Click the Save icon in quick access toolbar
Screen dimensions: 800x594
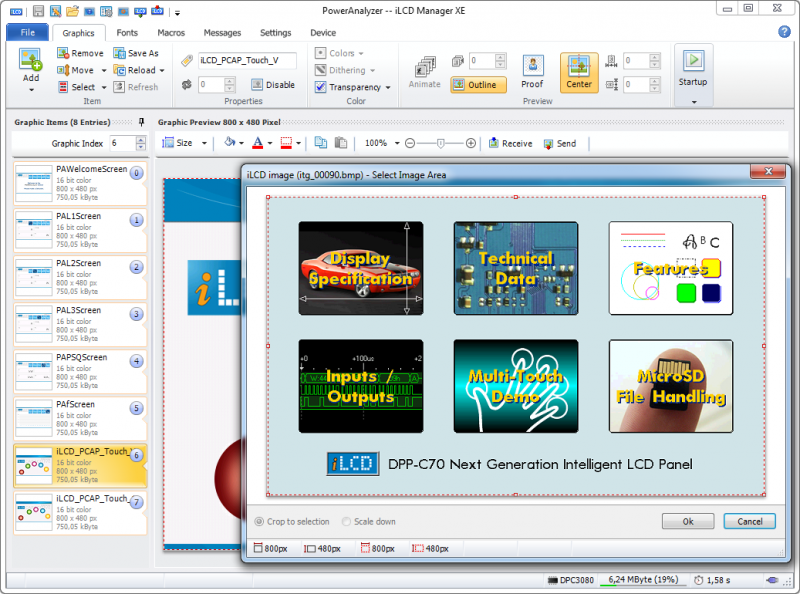click(38, 11)
